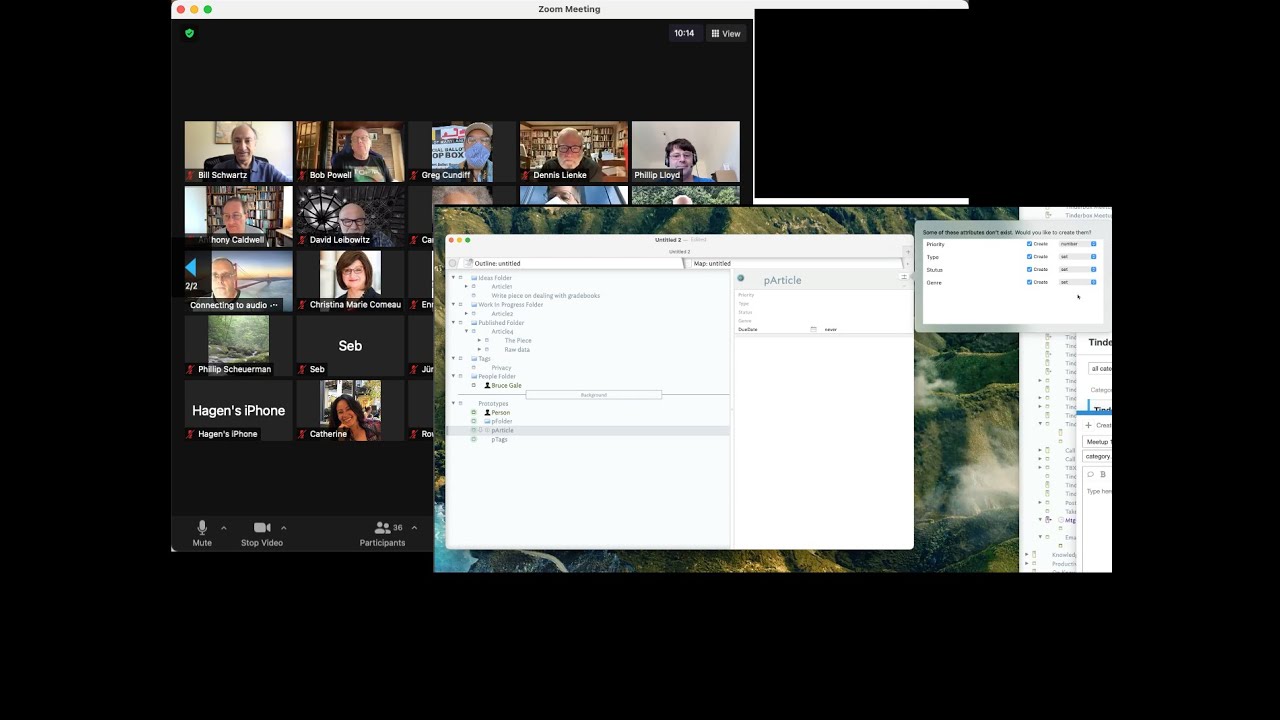Click the Ideas Folder folder icon

[474, 278]
